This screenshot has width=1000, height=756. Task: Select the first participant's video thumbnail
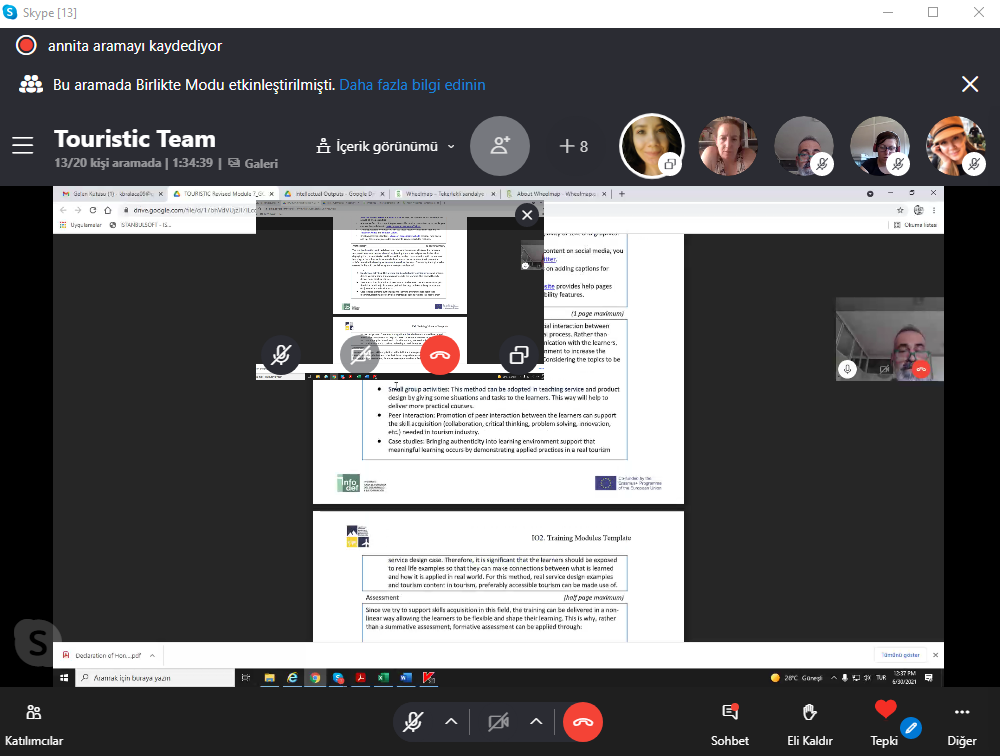[x=651, y=146]
